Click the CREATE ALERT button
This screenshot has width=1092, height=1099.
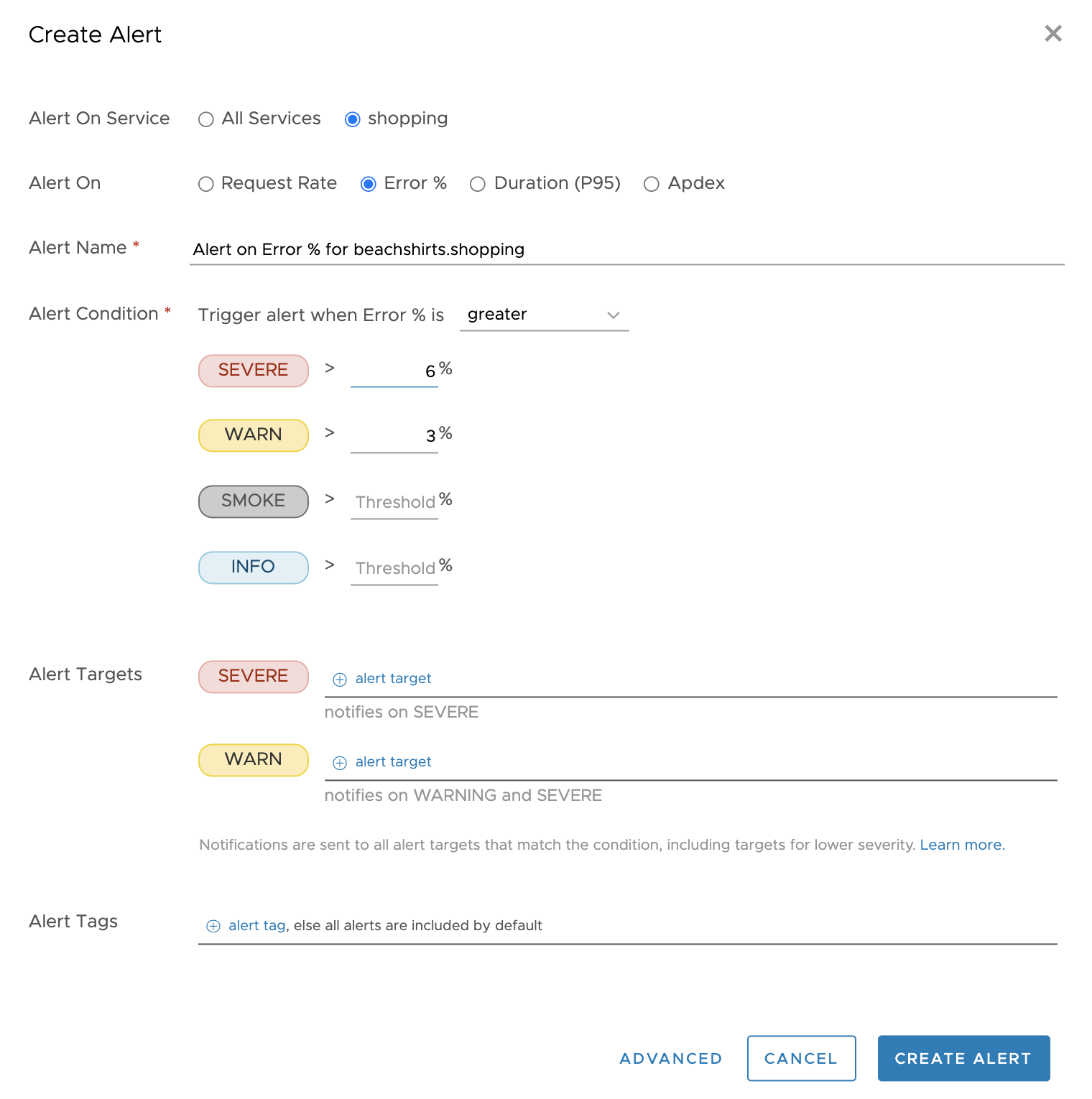(x=963, y=1058)
